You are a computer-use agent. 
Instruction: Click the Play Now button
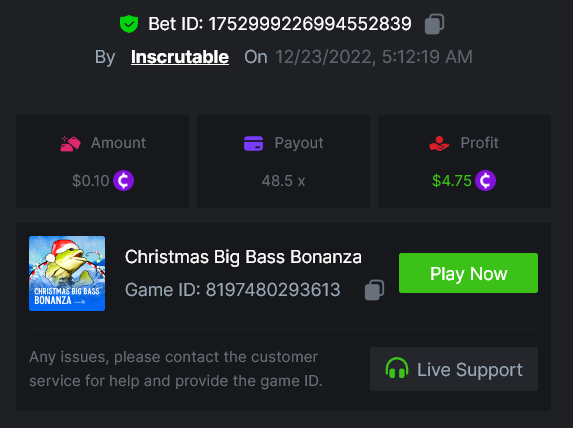tap(468, 273)
